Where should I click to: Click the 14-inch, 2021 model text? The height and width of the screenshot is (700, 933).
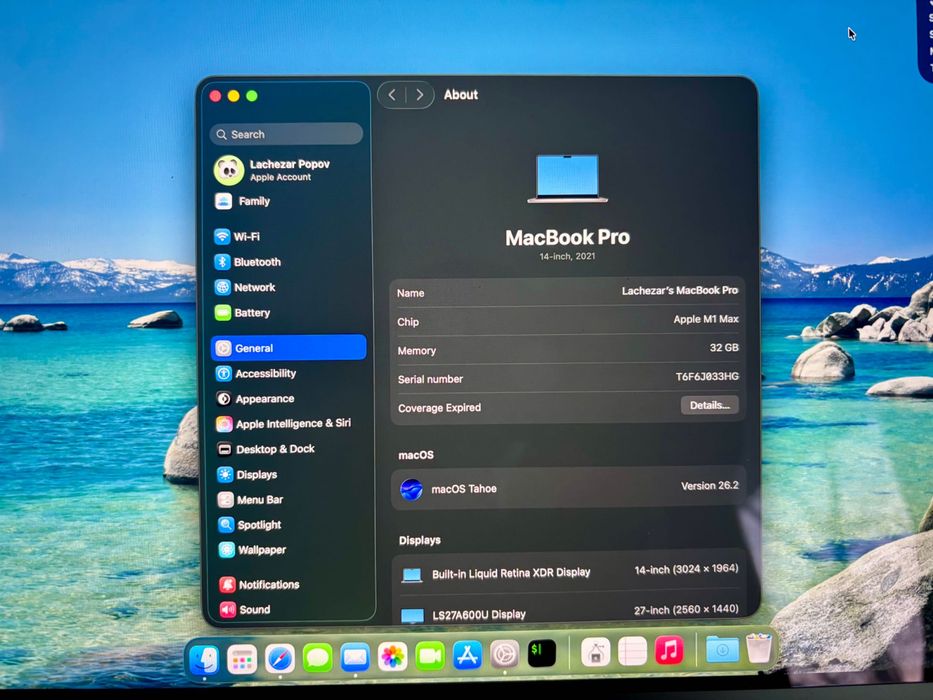[x=567, y=256]
